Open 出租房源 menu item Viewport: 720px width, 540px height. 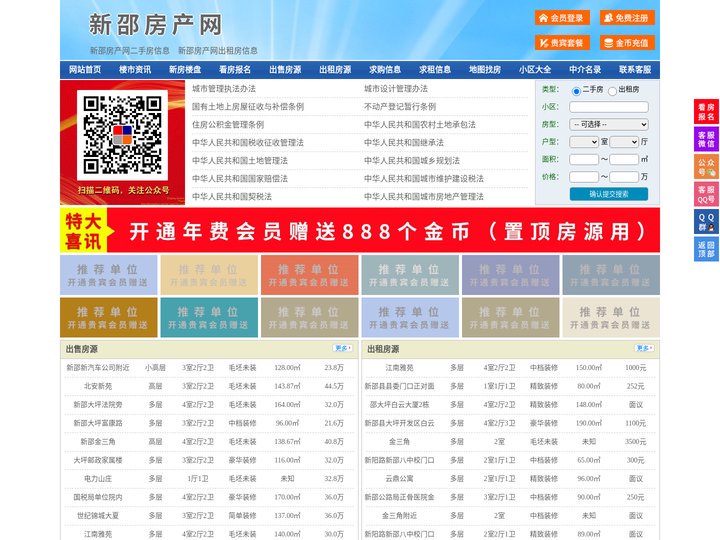click(335, 70)
